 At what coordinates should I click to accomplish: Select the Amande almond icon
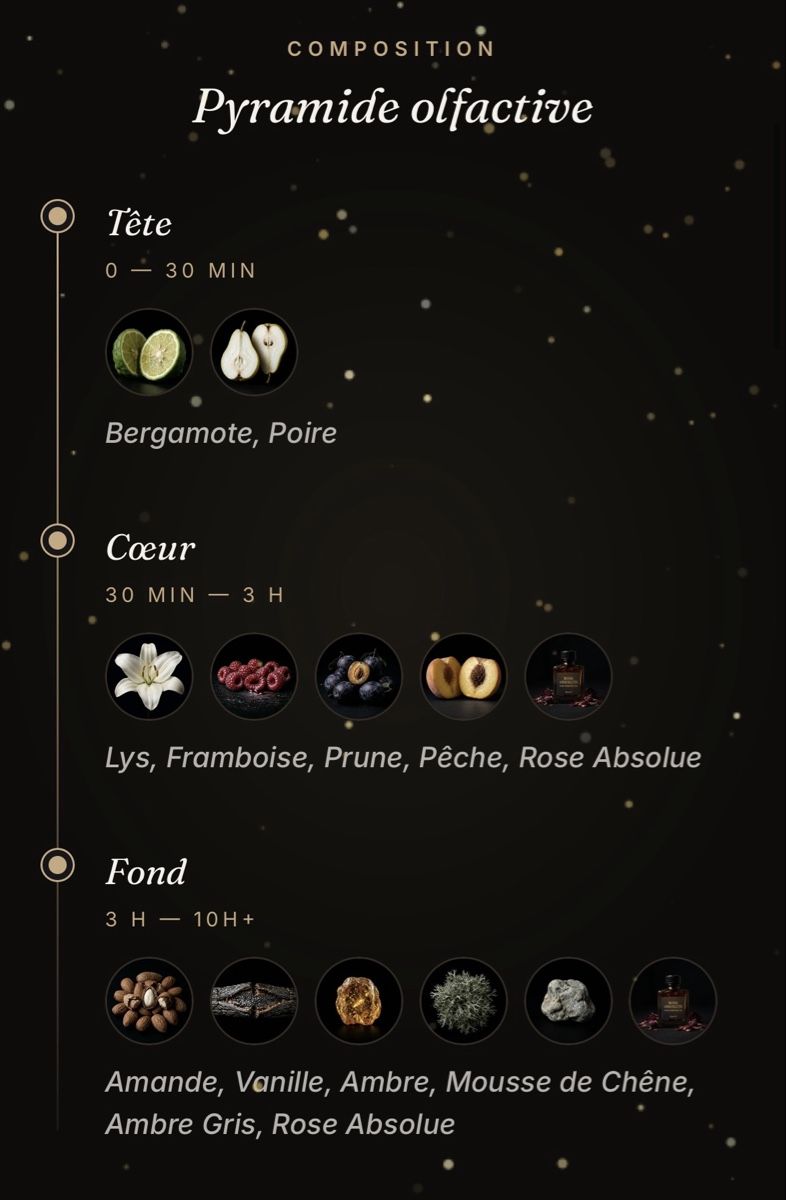149,1001
